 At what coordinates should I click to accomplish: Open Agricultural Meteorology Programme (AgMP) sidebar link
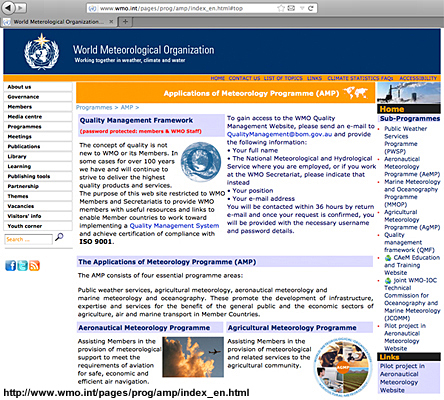pyautogui.click(x=412, y=220)
